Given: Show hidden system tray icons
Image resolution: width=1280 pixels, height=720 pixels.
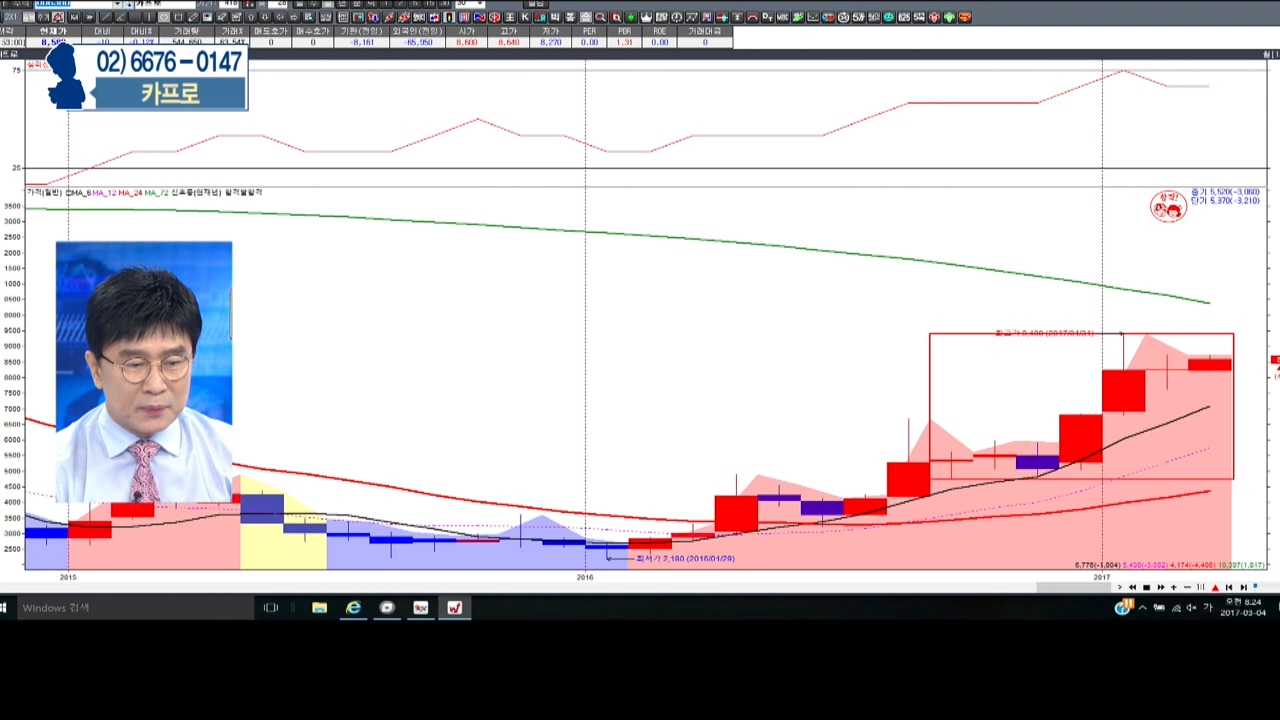Looking at the screenshot, I should [x=1143, y=608].
